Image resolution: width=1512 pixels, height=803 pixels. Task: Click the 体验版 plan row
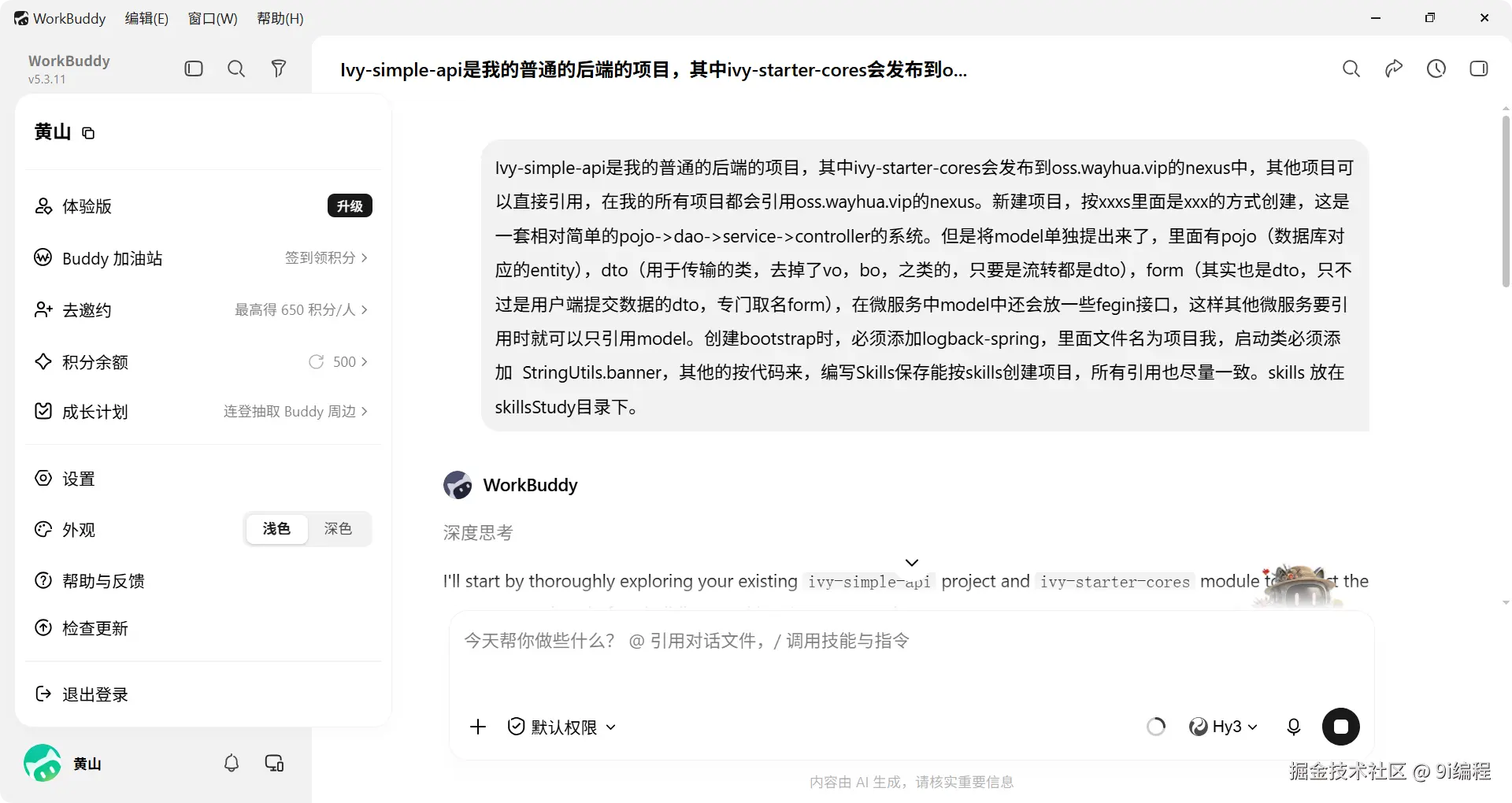tap(203, 206)
